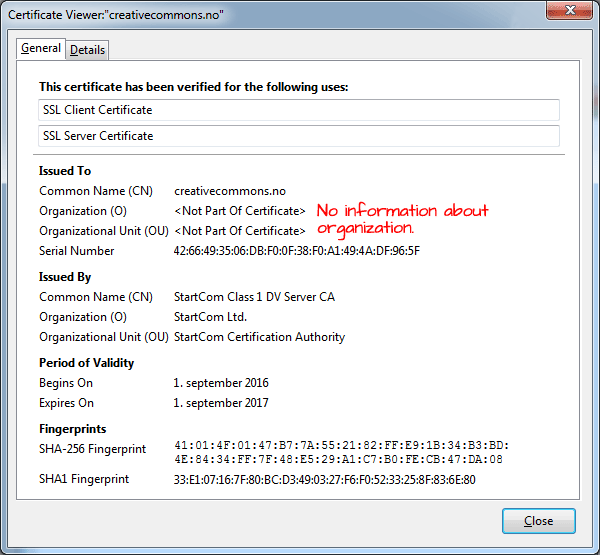Click the SSL Server Certificate field
600x555 pixels.
[298, 136]
